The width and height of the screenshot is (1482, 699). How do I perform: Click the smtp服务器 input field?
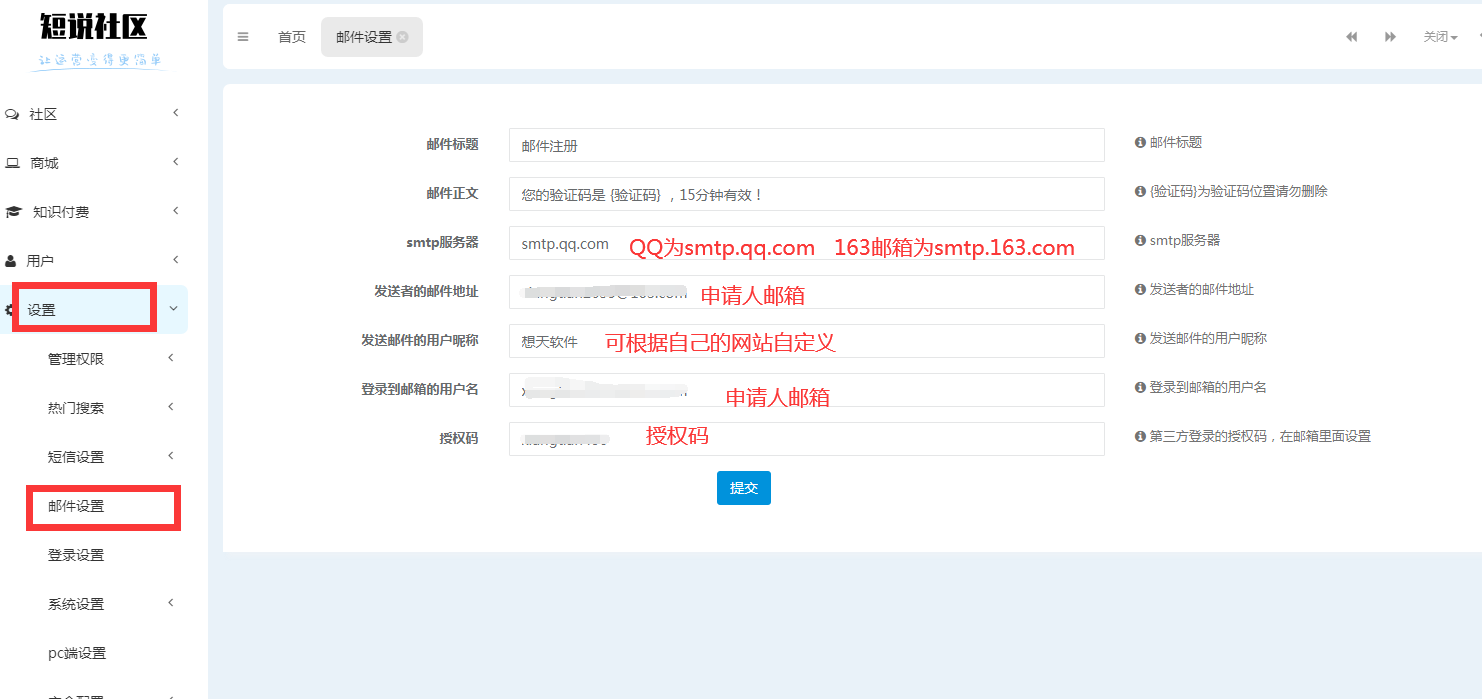[x=807, y=243]
